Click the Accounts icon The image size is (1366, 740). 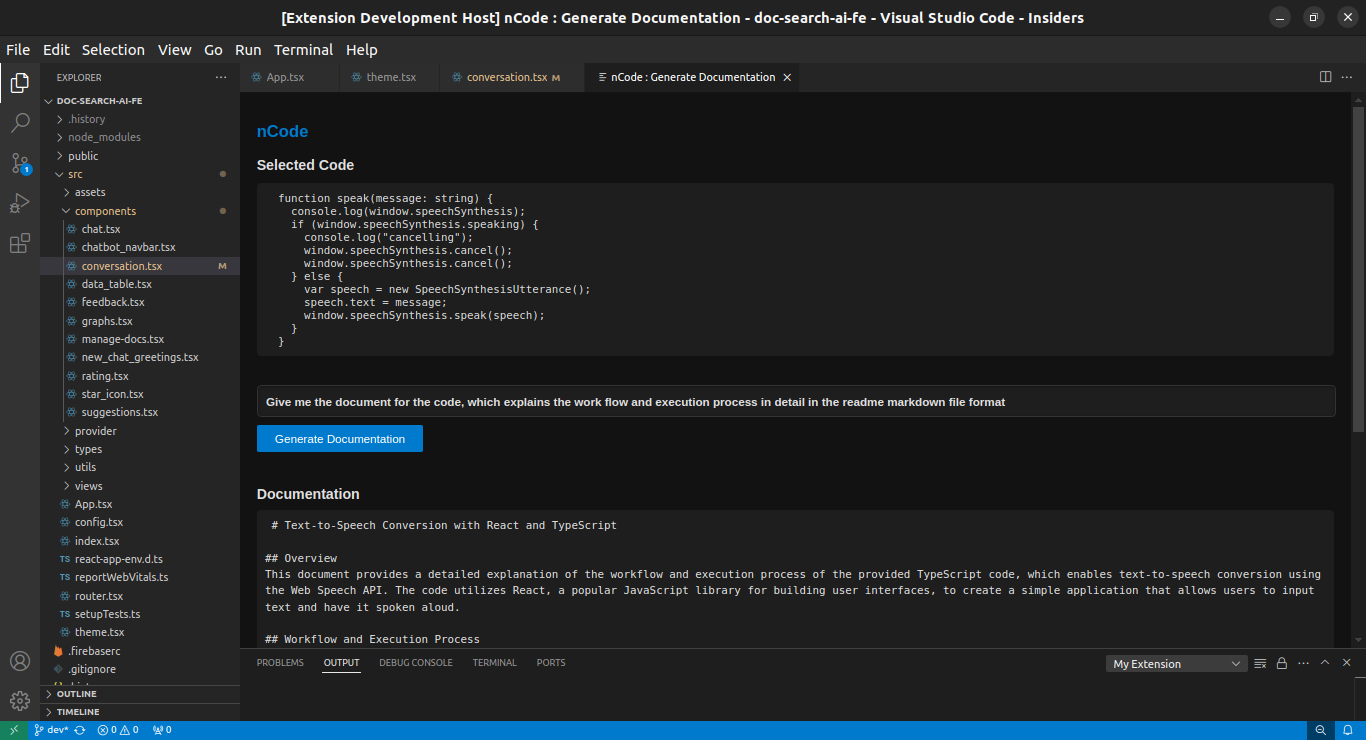tap(20, 661)
